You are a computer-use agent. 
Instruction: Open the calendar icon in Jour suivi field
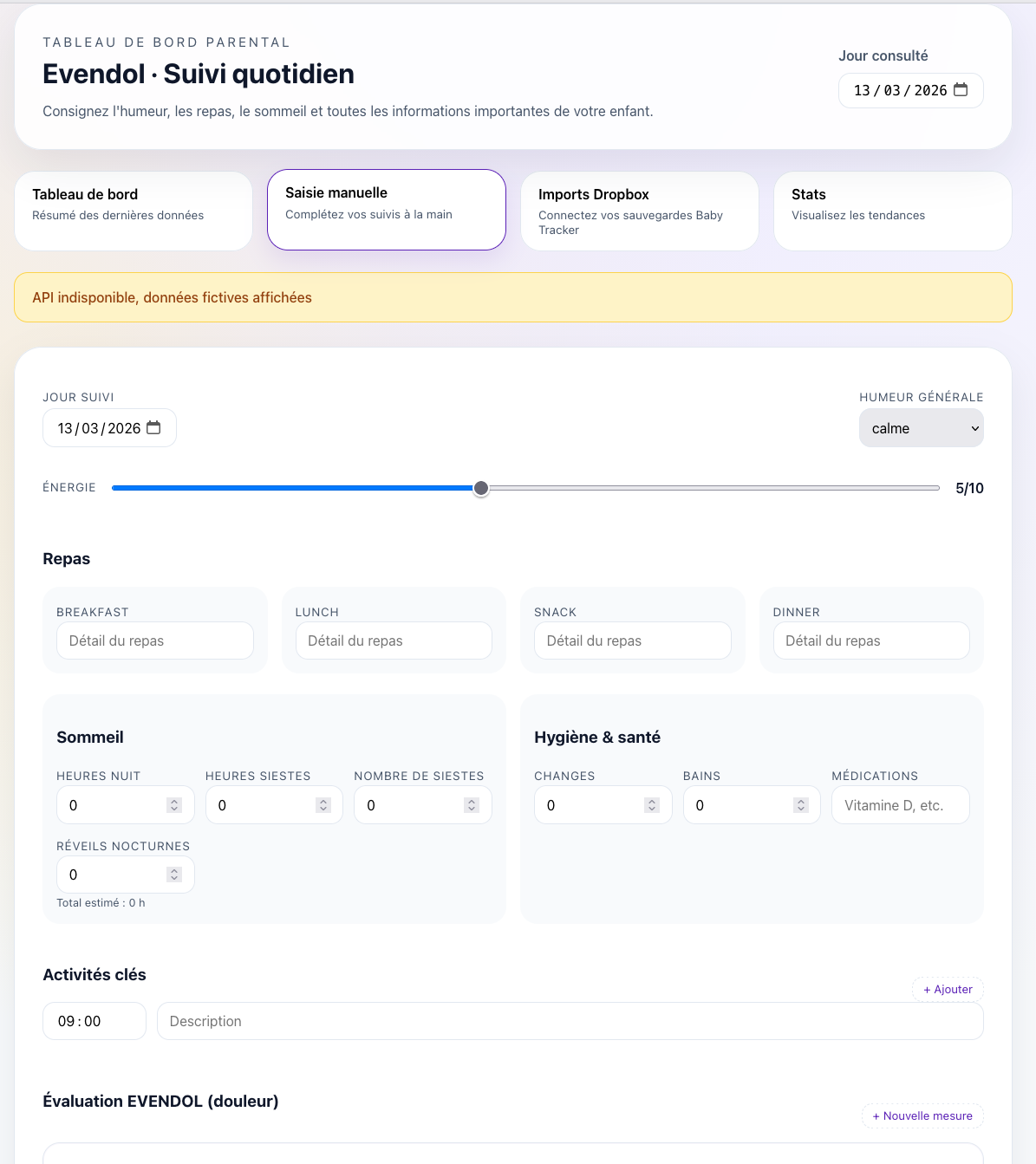coord(153,427)
